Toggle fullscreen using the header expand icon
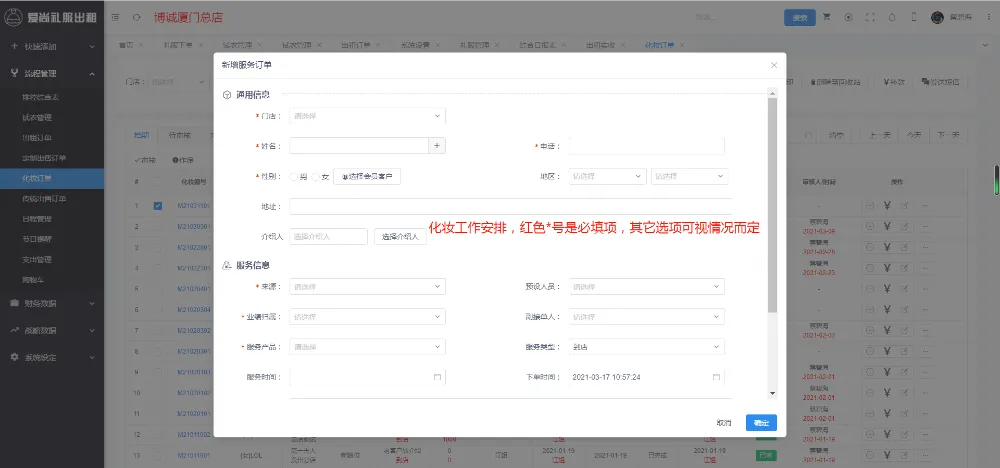 coord(870,17)
